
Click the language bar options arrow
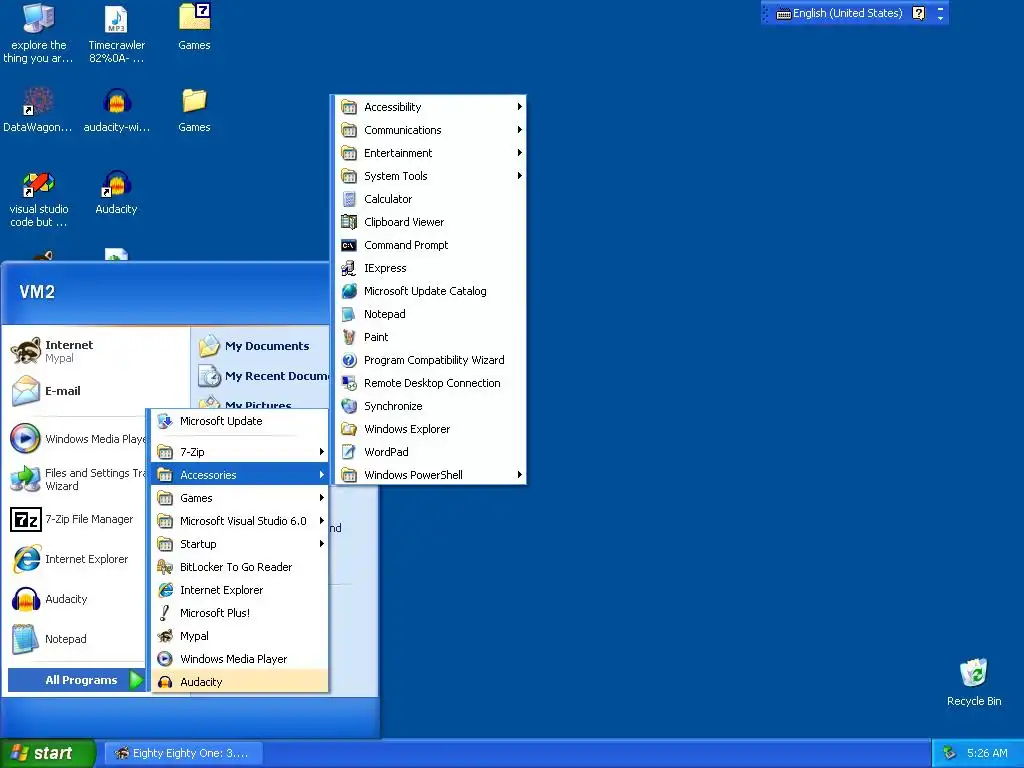[940, 18]
